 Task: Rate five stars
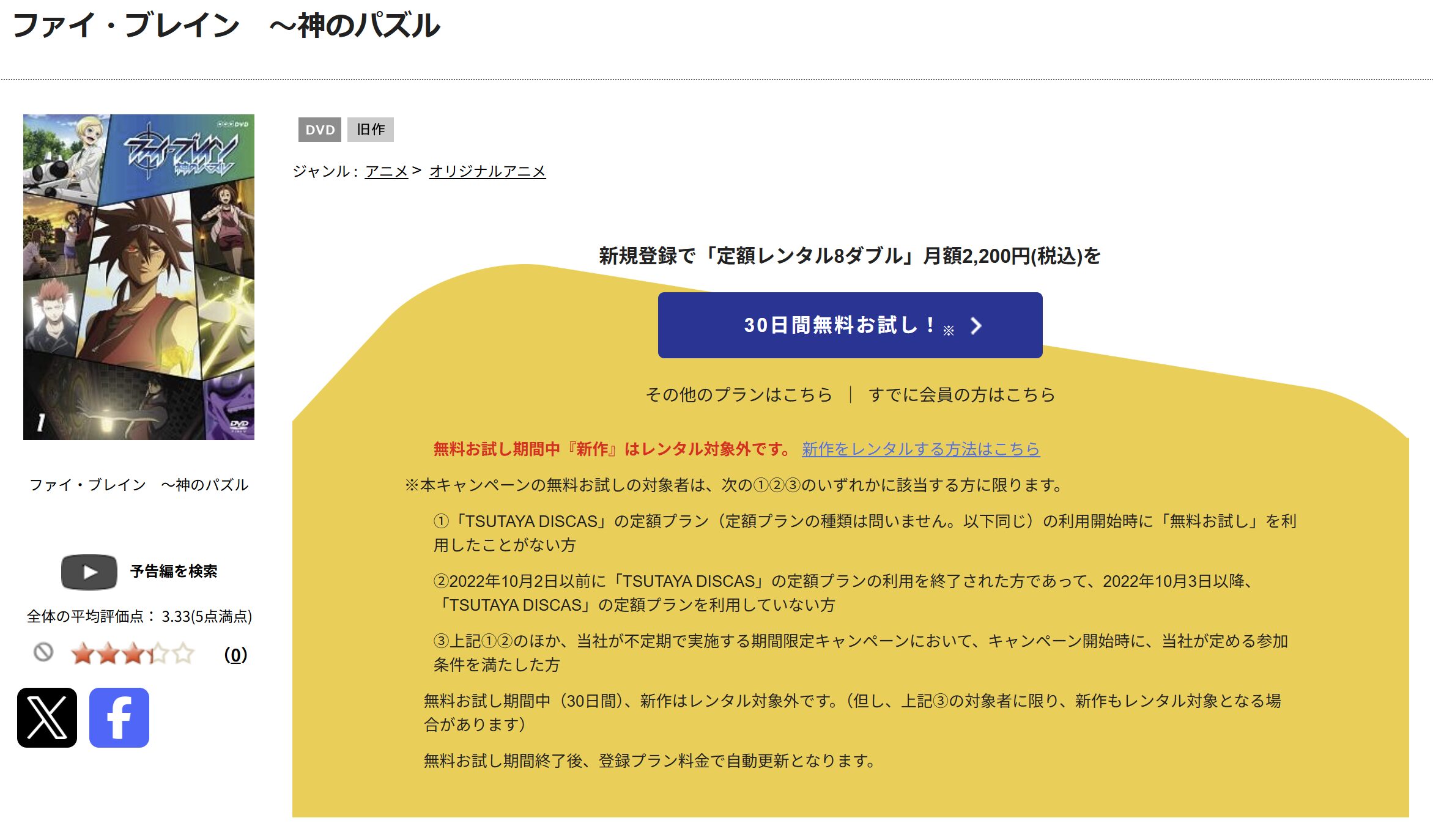(183, 654)
